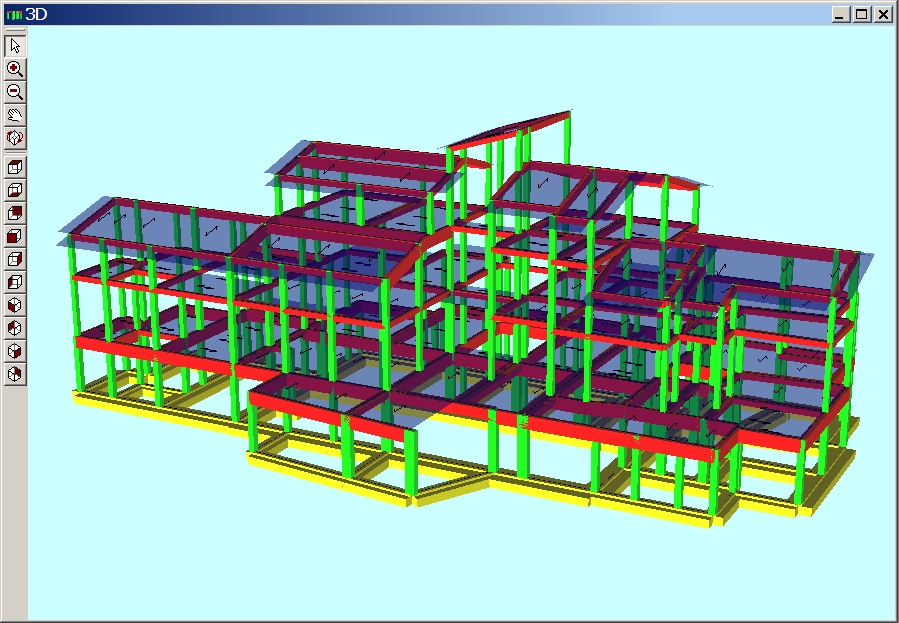899x623 pixels.
Task: Select cube view with red left face
Action: tap(15, 282)
